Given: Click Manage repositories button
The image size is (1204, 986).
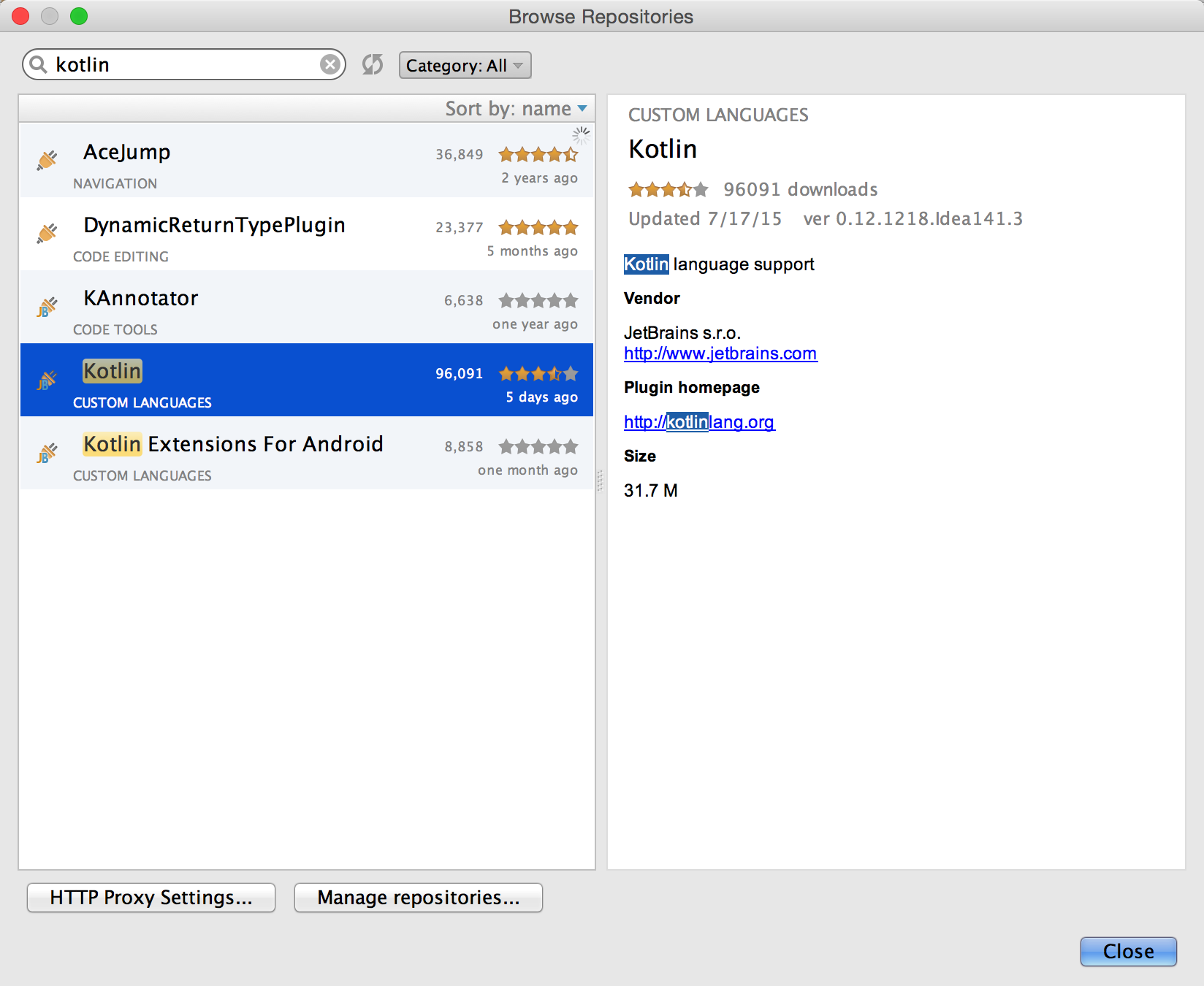Looking at the screenshot, I should tap(419, 898).
